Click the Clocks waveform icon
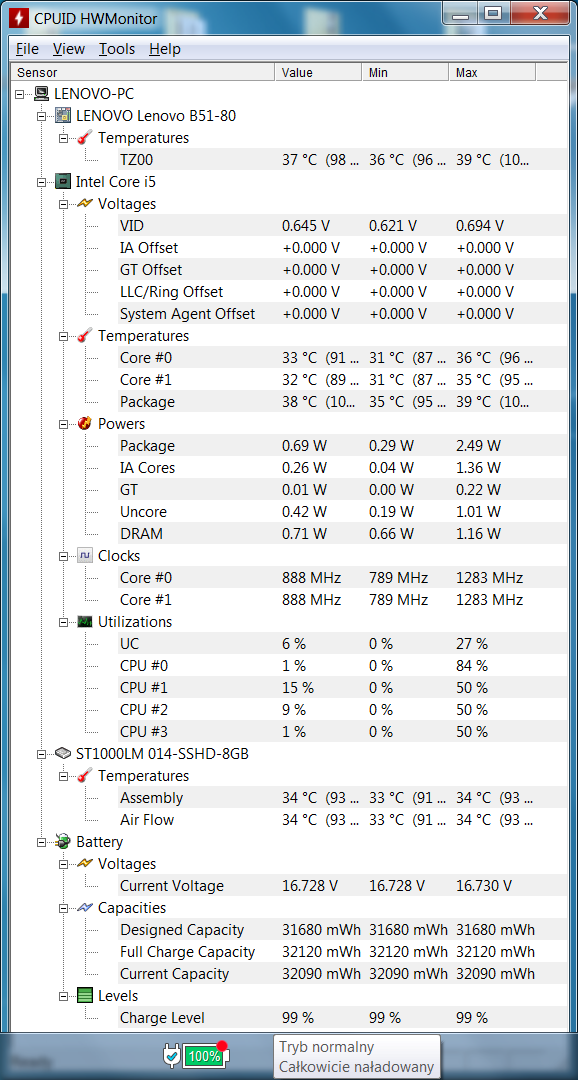The width and height of the screenshot is (578, 1080). click(85, 556)
